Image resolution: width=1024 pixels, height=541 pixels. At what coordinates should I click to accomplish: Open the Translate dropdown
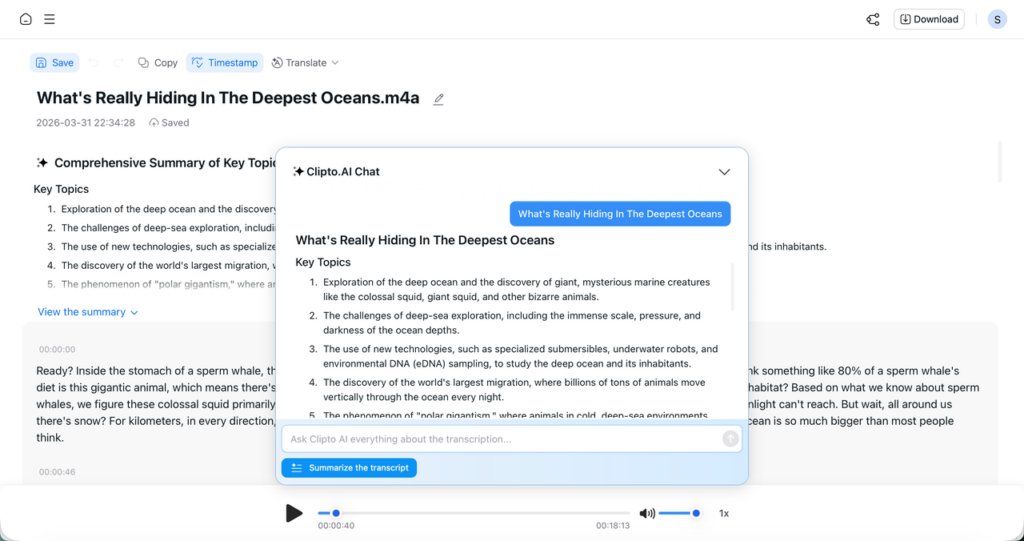(305, 63)
